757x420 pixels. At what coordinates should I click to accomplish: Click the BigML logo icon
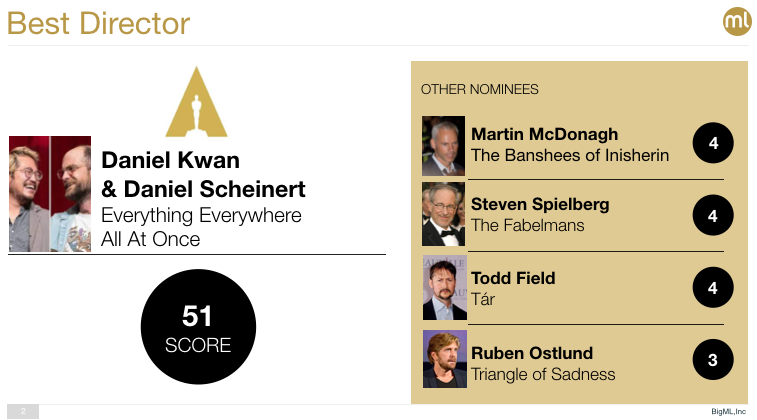tap(736, 22)
